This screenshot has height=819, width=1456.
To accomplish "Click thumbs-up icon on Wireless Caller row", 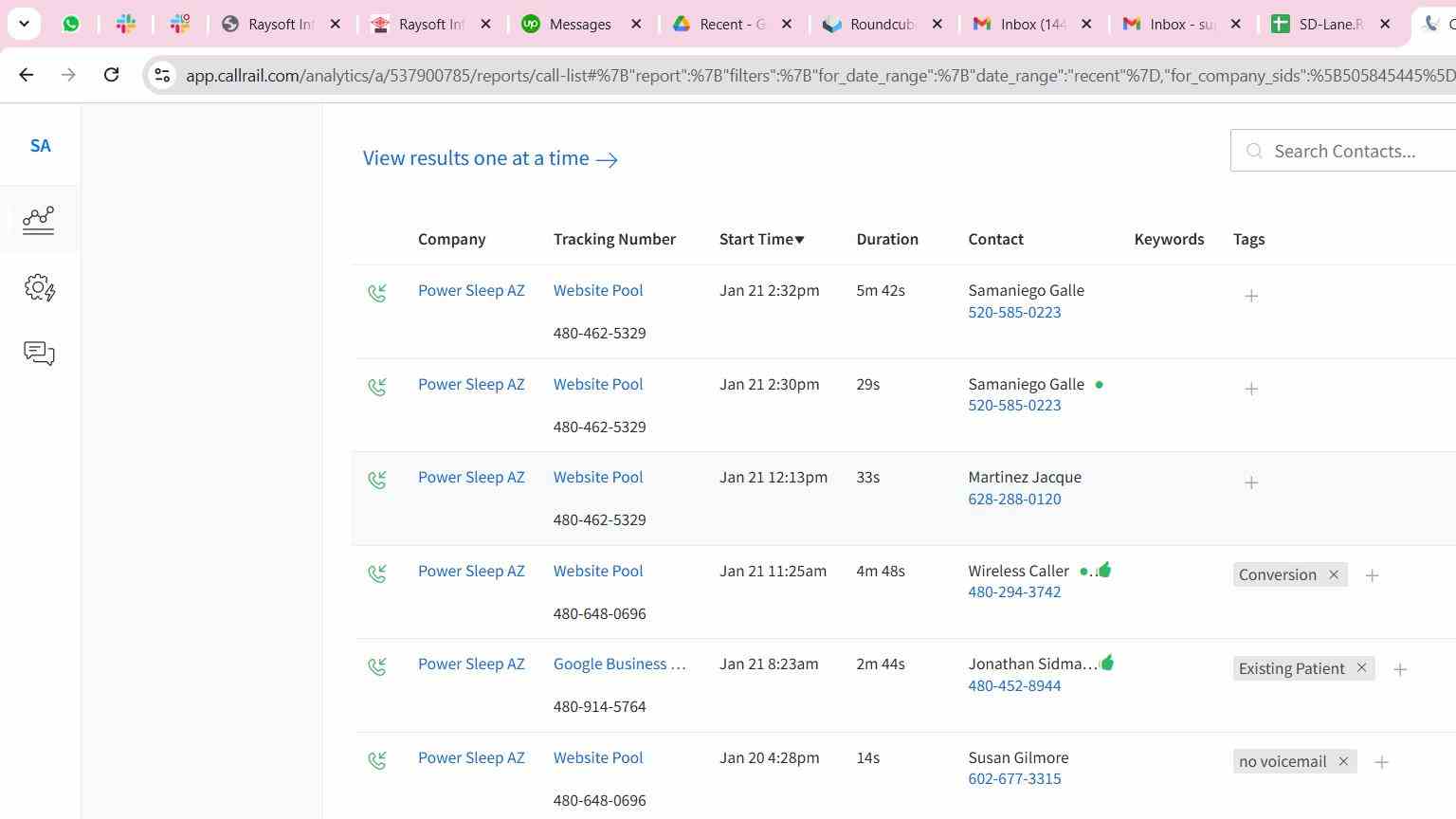I will [1104, 570].
